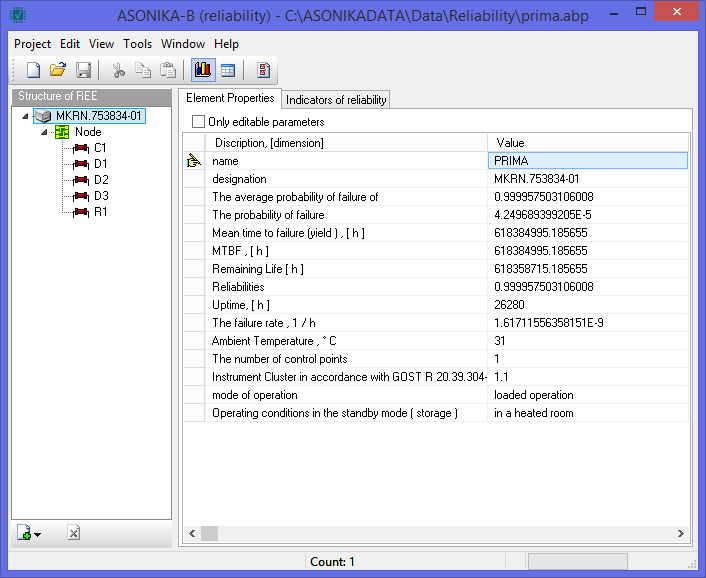Image resolution: width=706 pixels, height=578 pixels.
Task: Open the Project menu
Action: point(32,44)
